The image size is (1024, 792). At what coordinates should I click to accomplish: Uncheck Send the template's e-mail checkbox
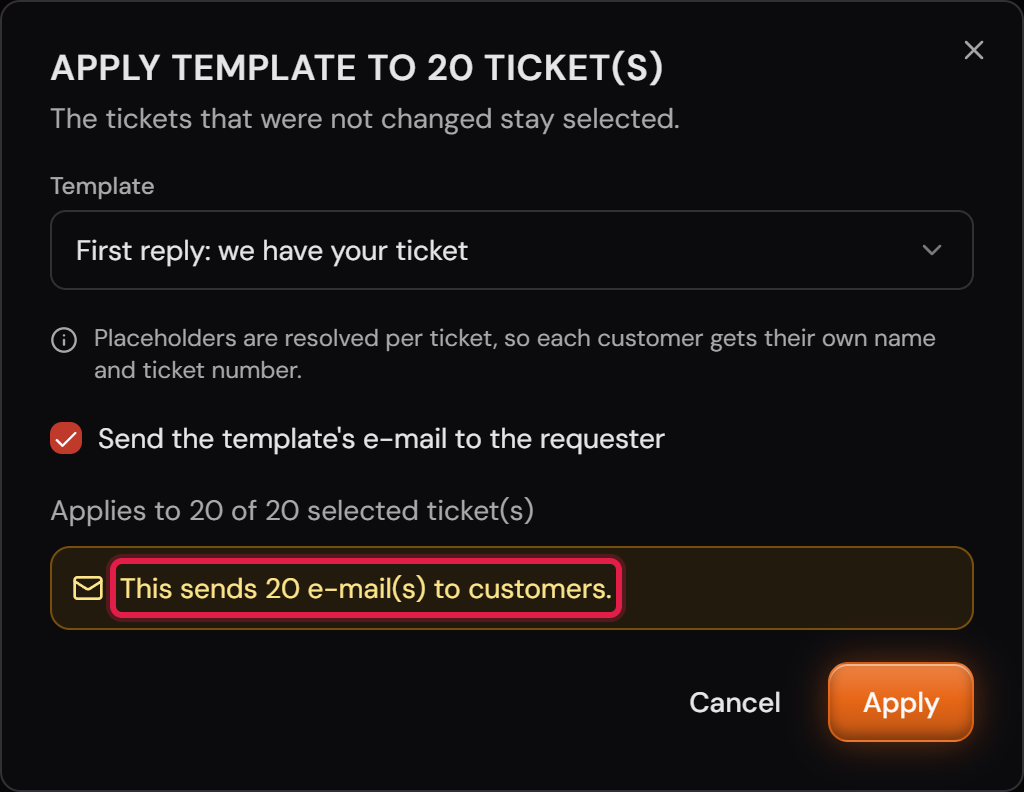coord(66,438)
